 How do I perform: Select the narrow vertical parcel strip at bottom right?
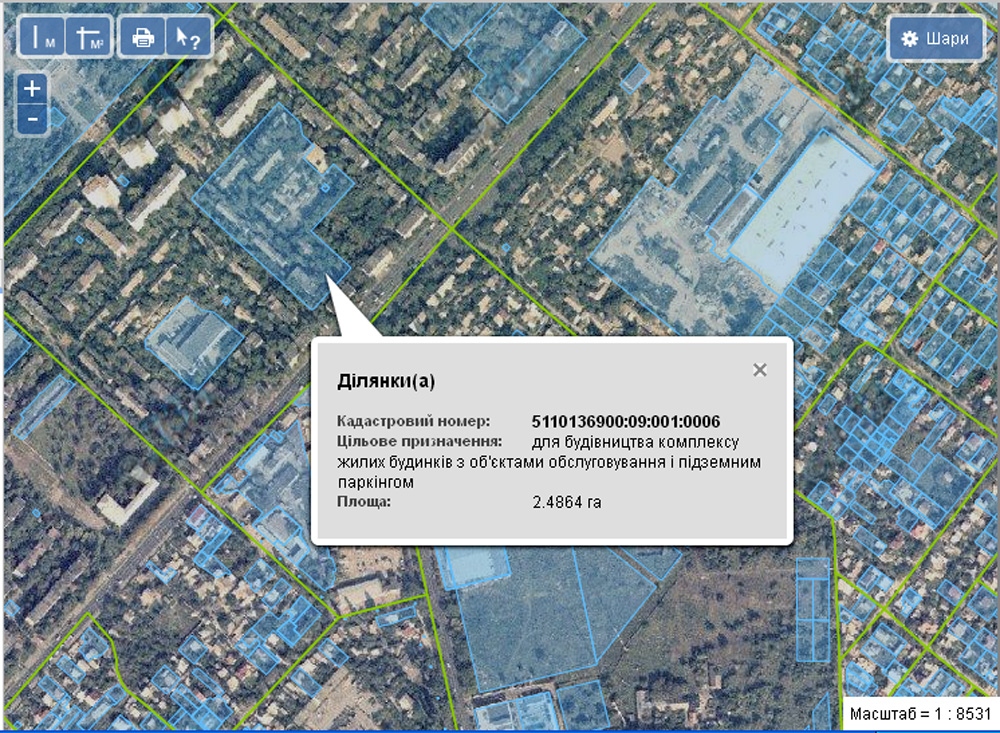[x=812, y=610]
